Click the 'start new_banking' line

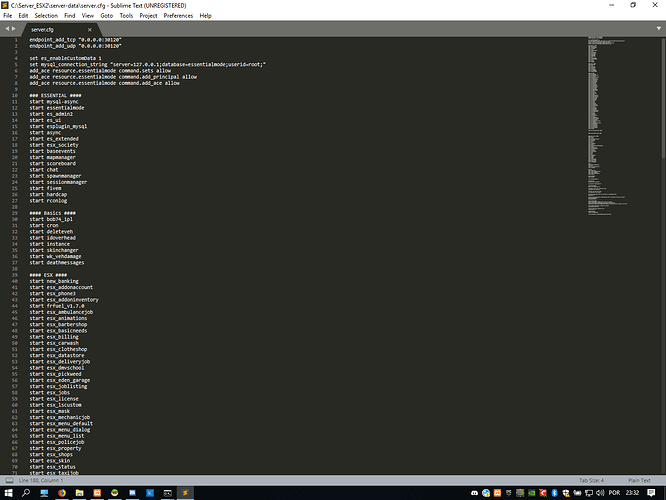click(54, 281)
